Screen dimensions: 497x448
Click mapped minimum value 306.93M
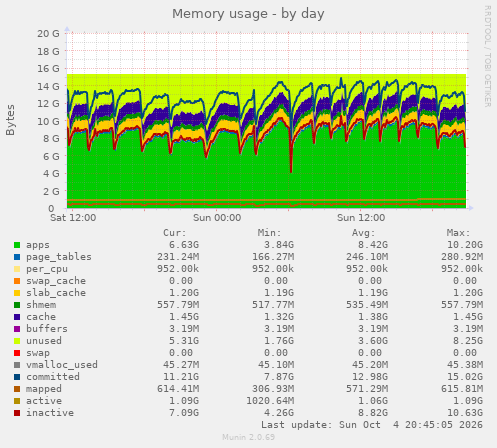click(273, 389)
